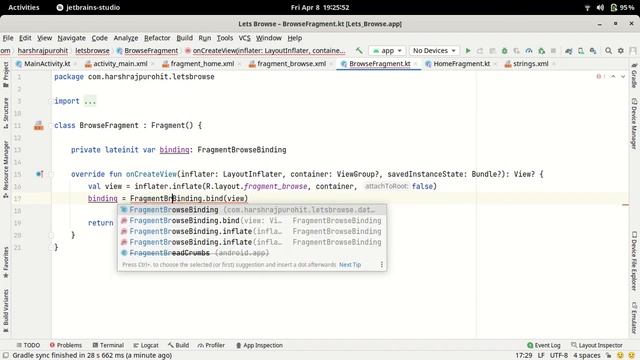The image size is (640, 360).
Task: Click the battery 95% indicator
Action: click(622, 7)
